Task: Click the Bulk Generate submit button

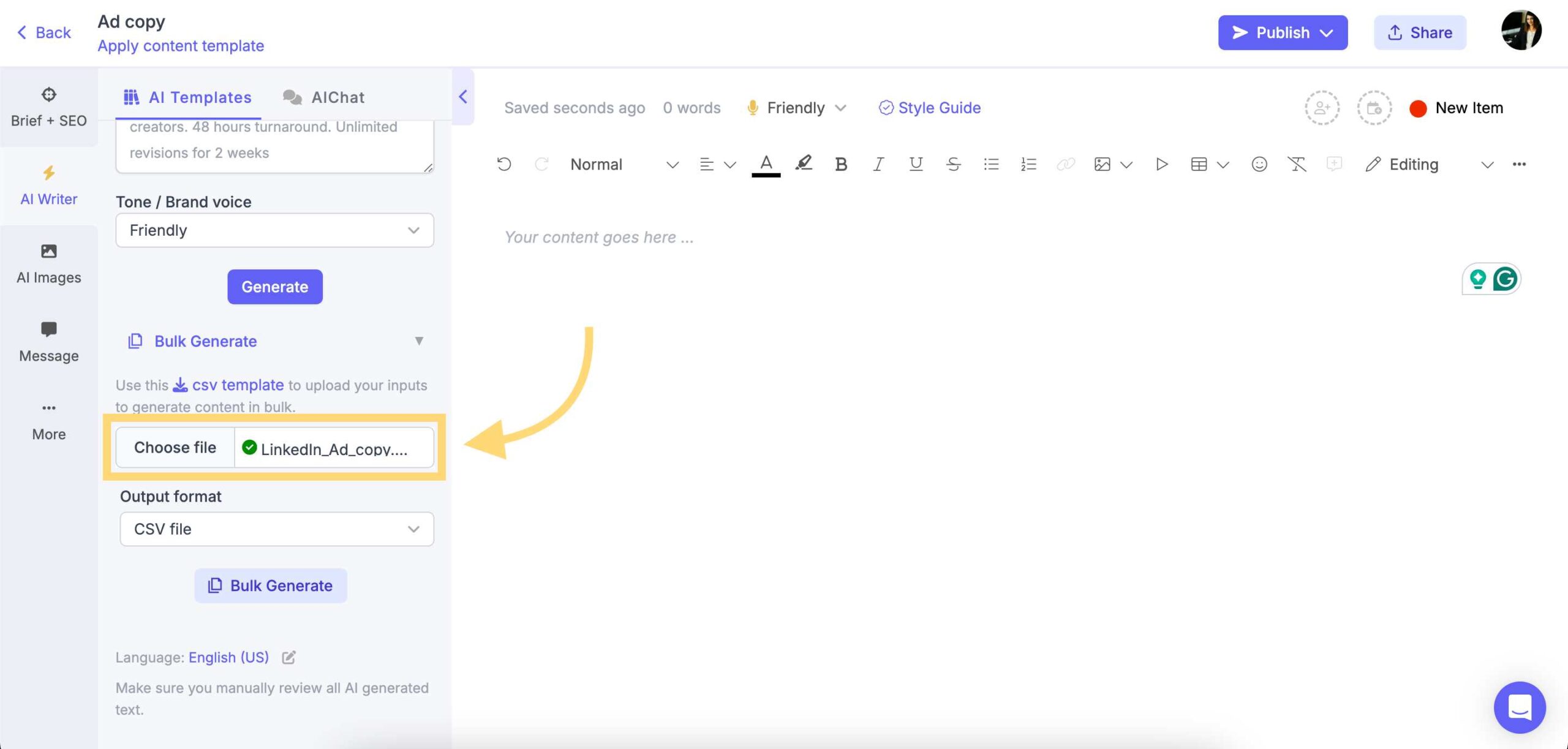Action: pyautogui.click(x=271, y=586)
